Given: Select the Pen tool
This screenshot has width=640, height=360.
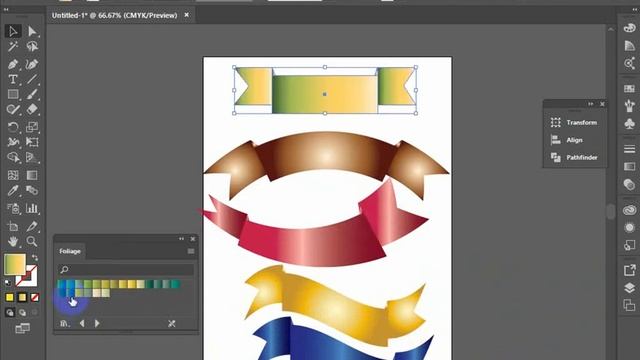Looking at the screenshot, I should pos(13,64).
